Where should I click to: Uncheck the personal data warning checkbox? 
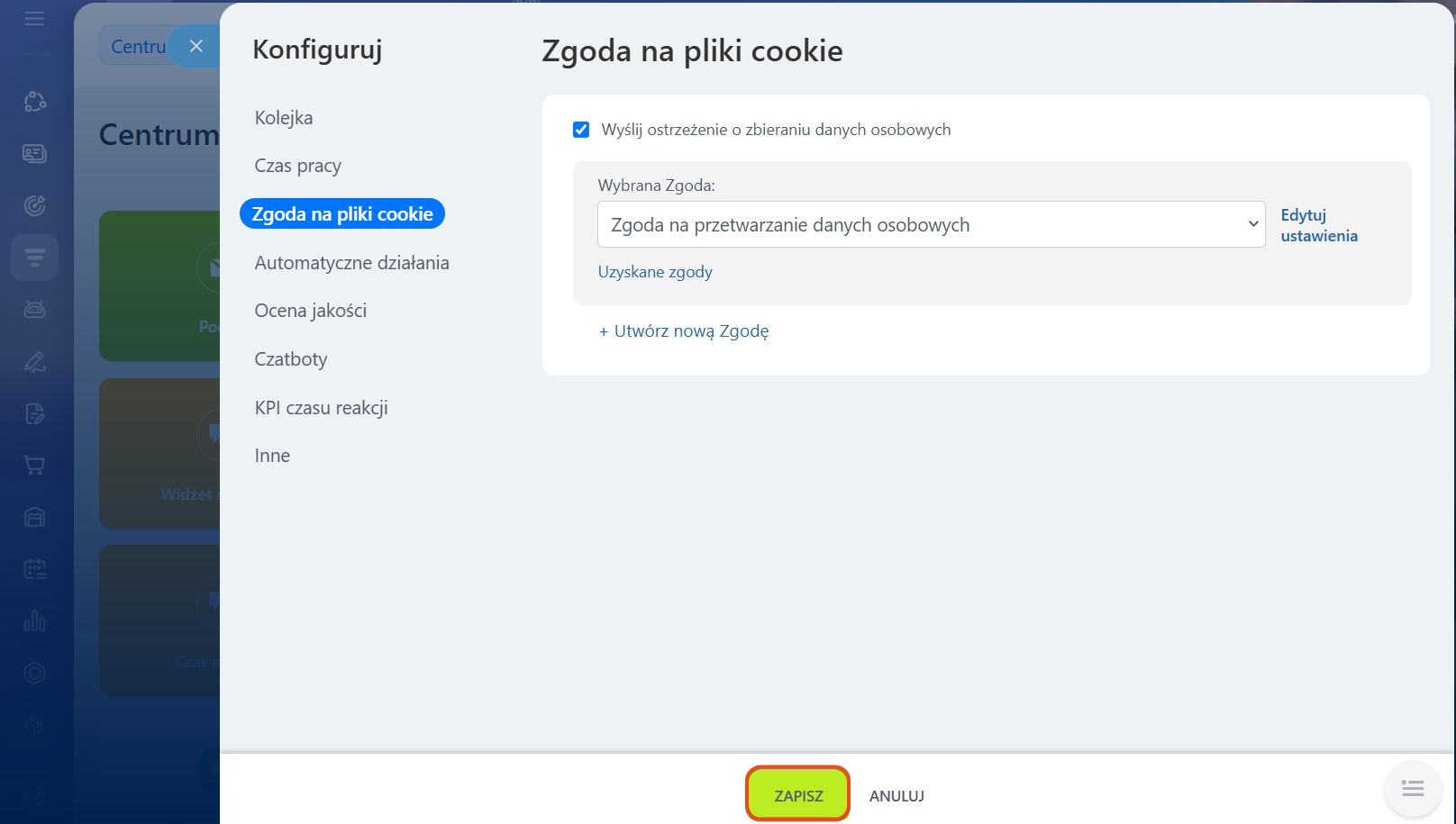(x=581, y=130)
